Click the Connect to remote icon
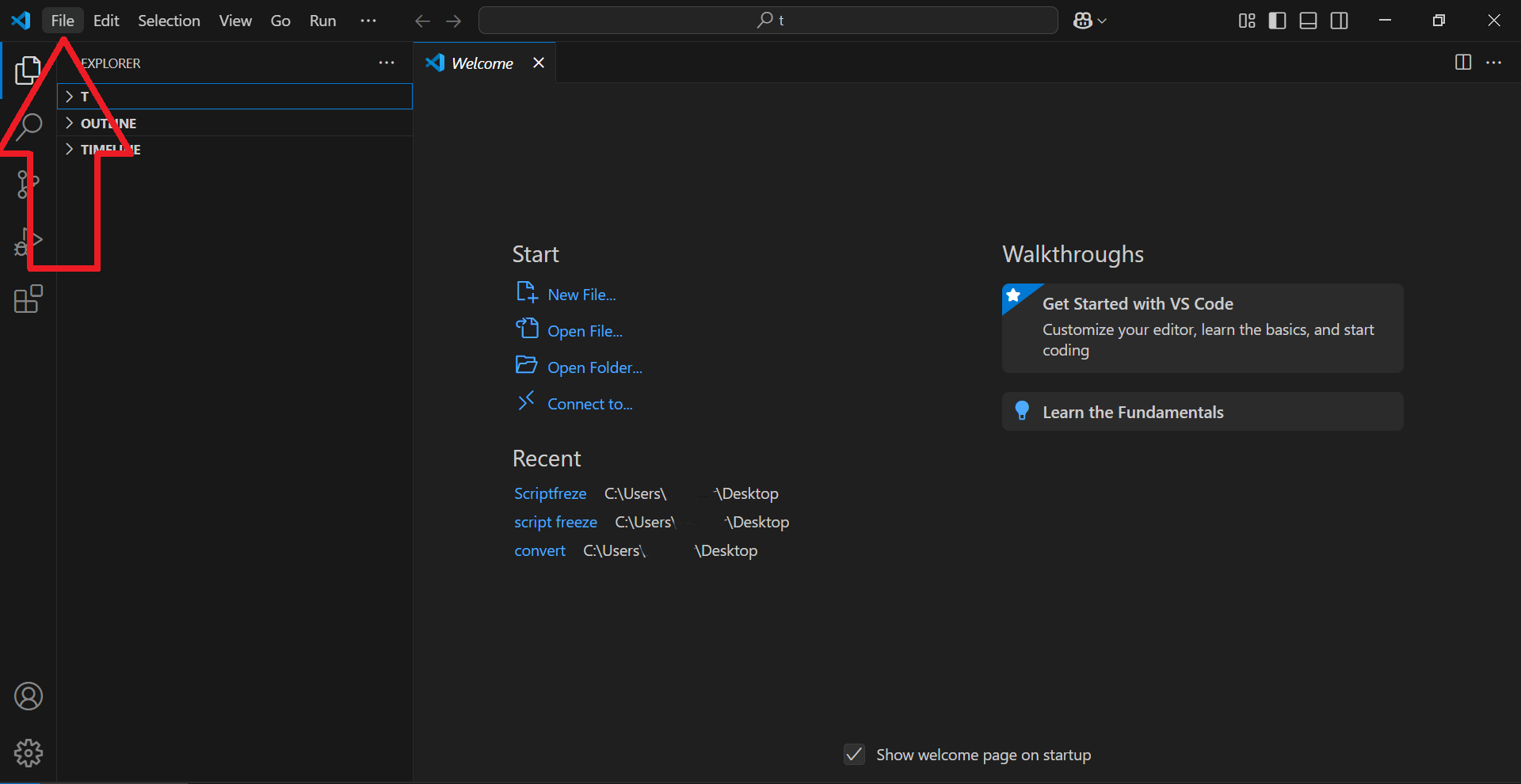 pos(526,402)
